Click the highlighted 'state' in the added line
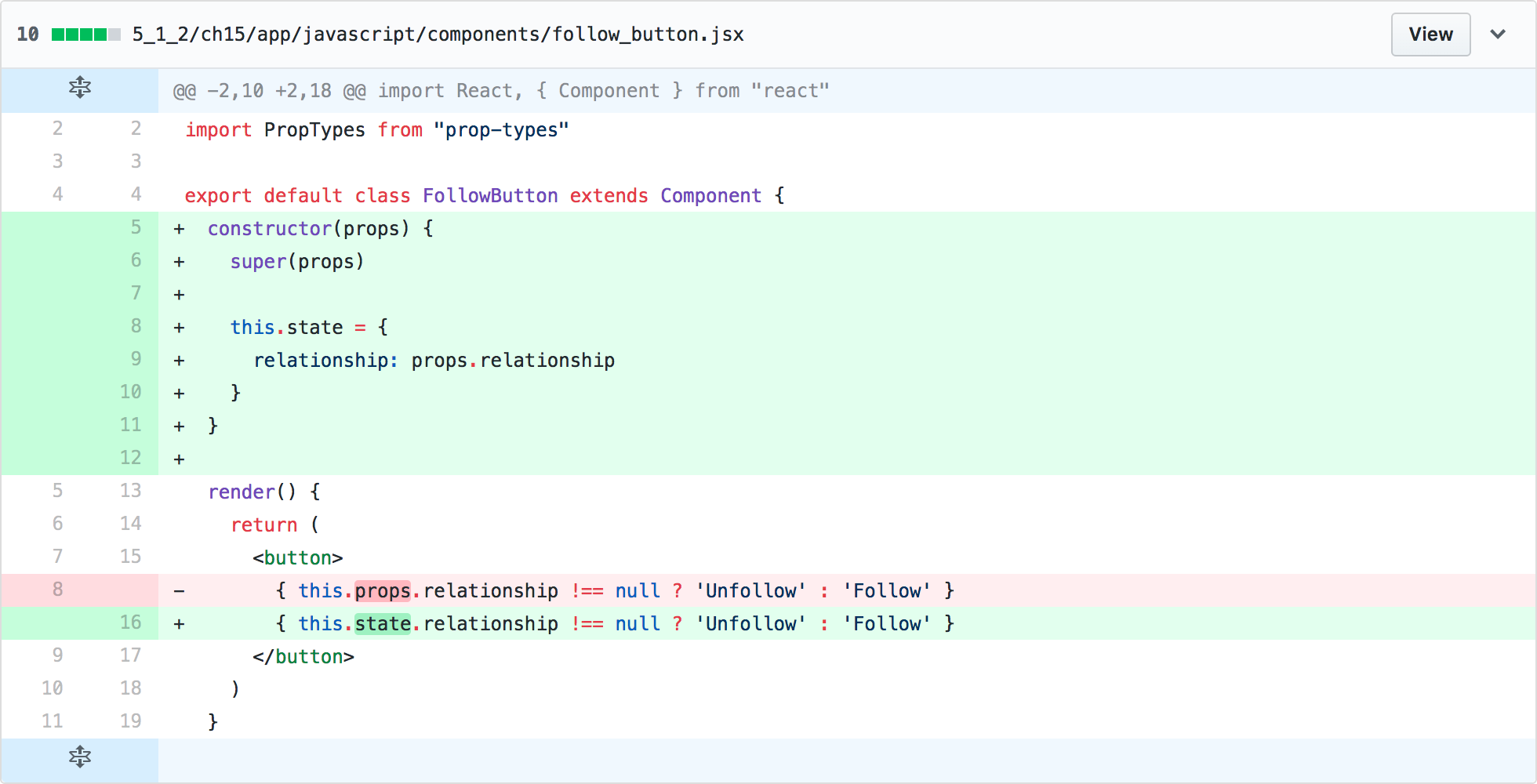Screen dimensions: 1537x784 (x=383, y=623)
